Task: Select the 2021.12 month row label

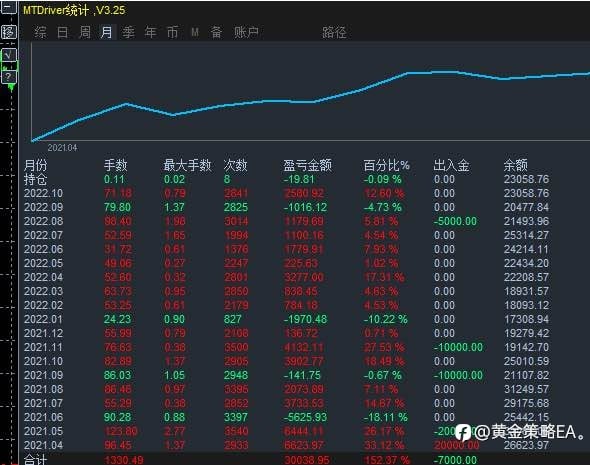Action: [43, 333]
